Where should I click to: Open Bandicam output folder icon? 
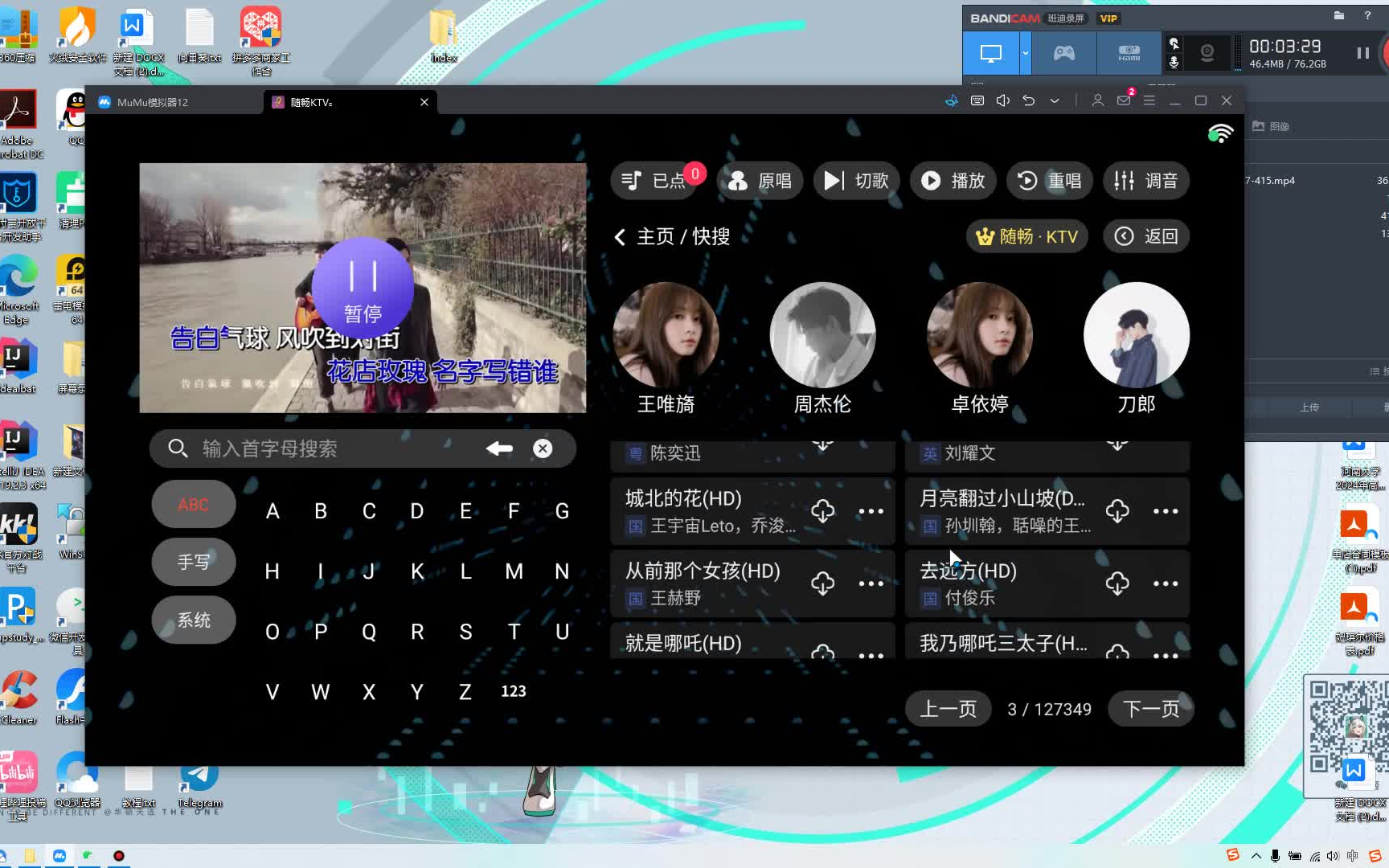click(x=1338, y=15)
